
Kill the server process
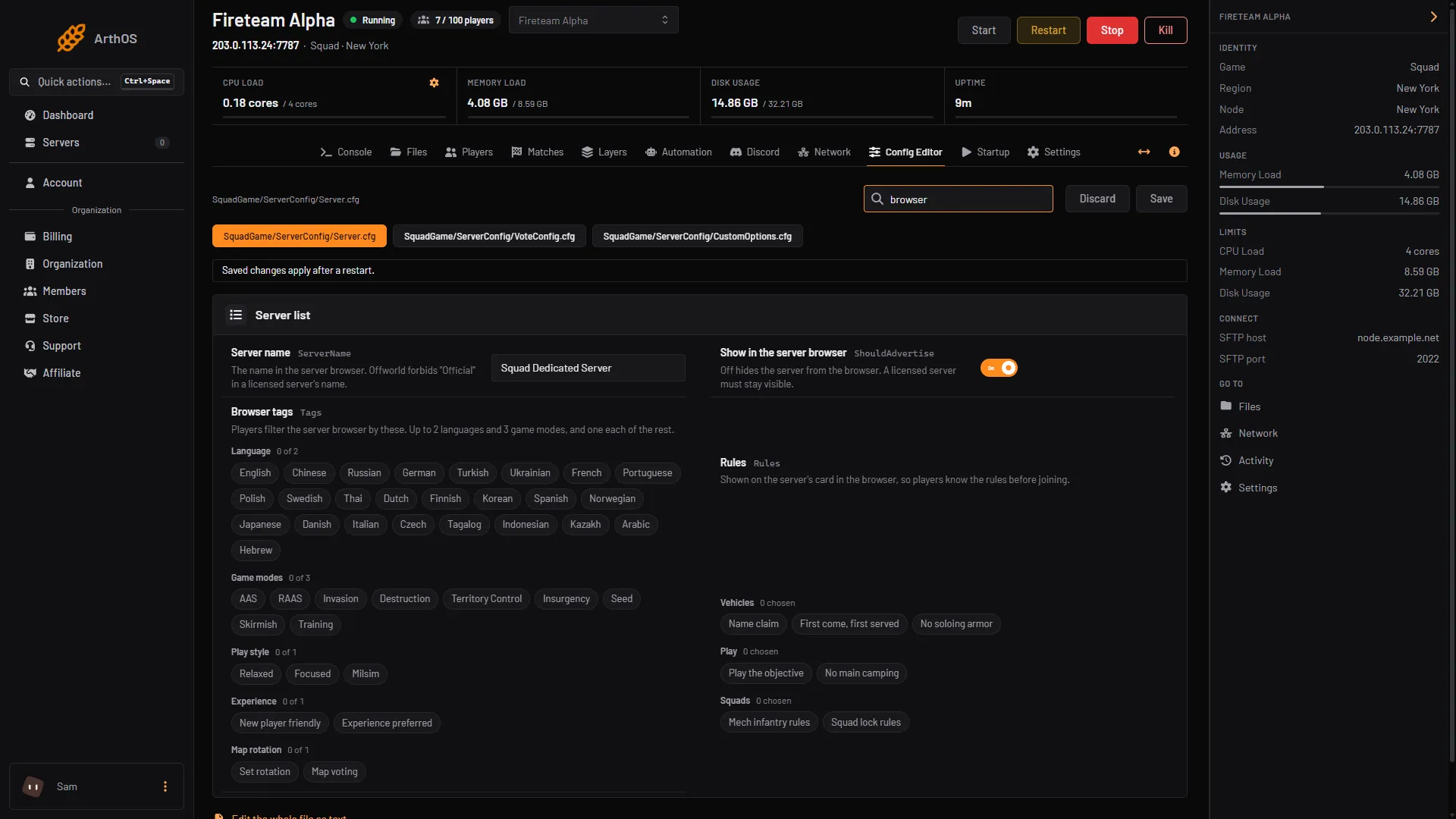coord(1166,30)
